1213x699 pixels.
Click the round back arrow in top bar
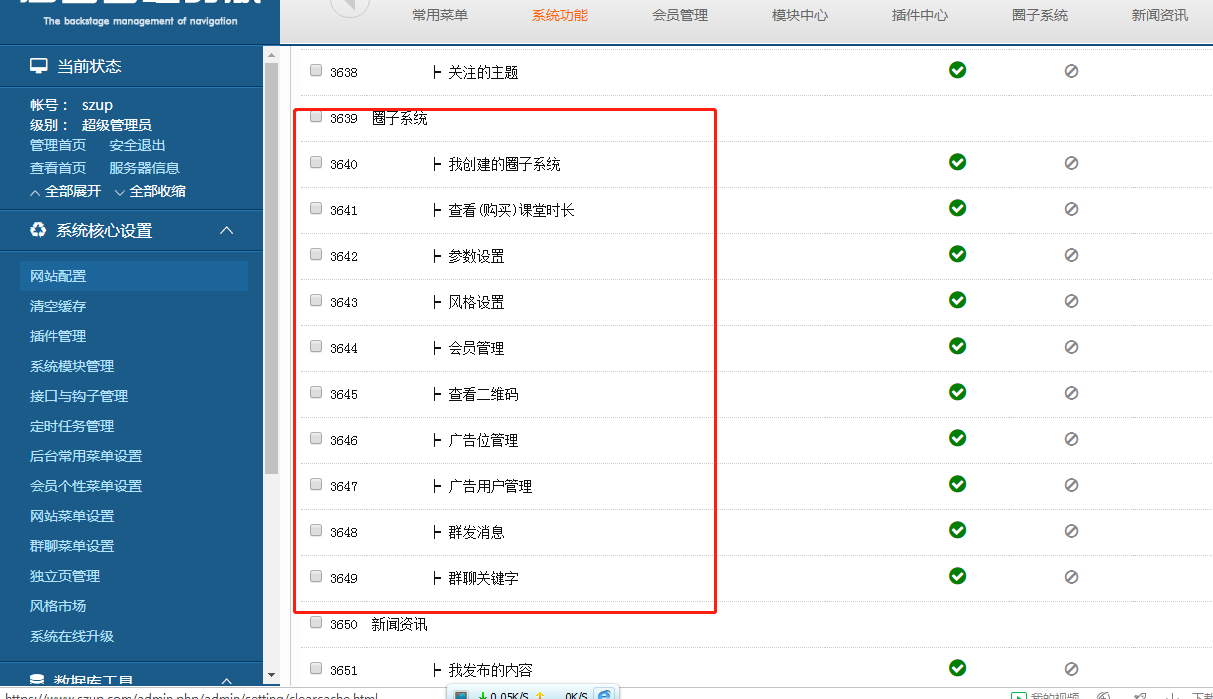pos(349,6)
